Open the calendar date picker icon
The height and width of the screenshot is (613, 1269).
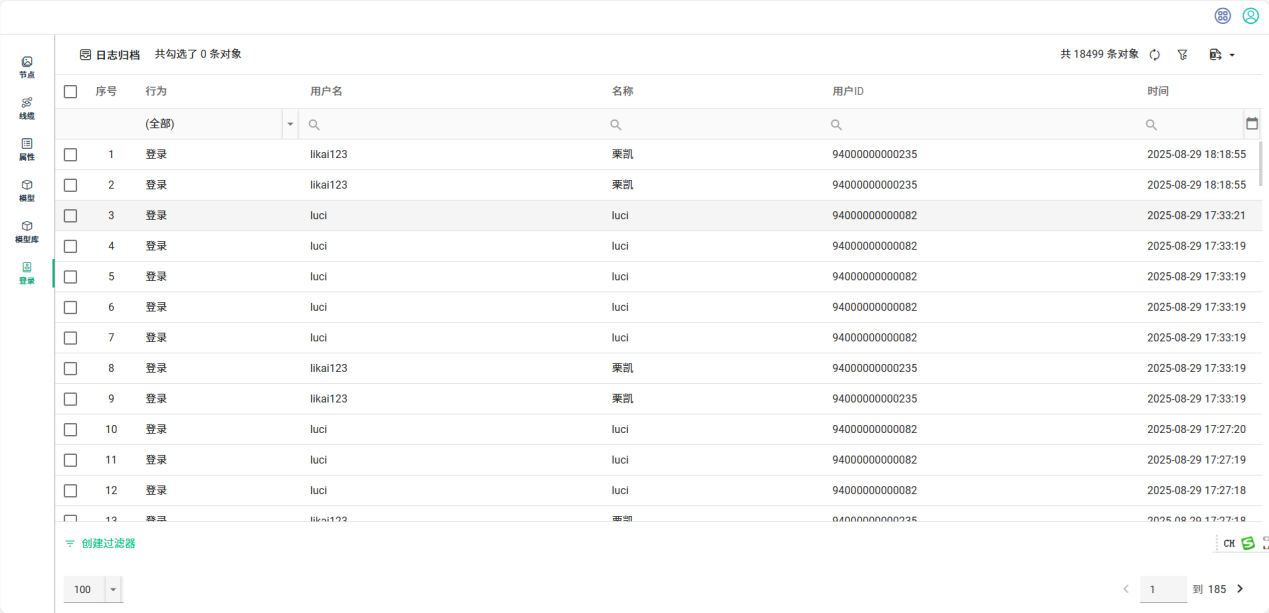[1252, 124]
